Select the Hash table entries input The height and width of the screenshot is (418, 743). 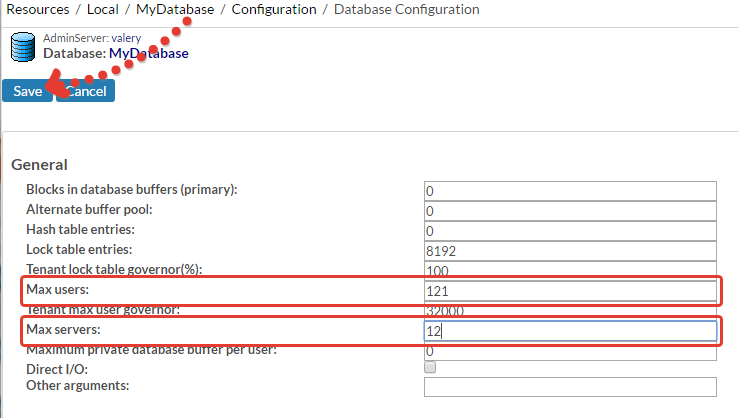click(x=570, y=231)
